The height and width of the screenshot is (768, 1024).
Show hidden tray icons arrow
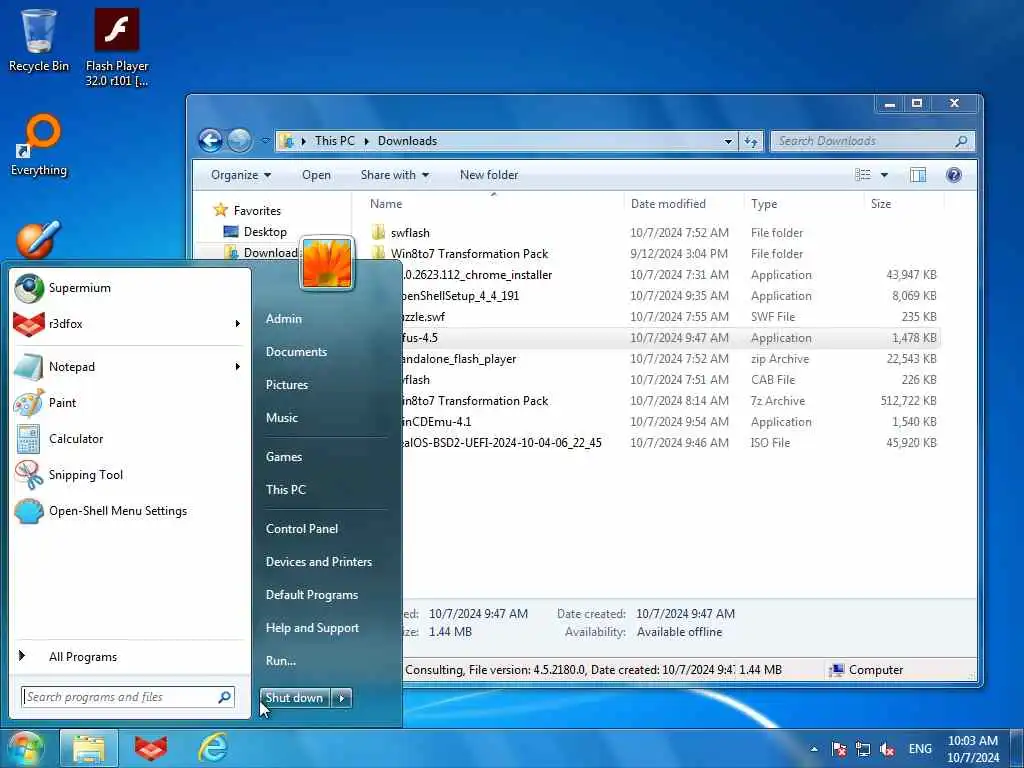(x=814, y=749)
